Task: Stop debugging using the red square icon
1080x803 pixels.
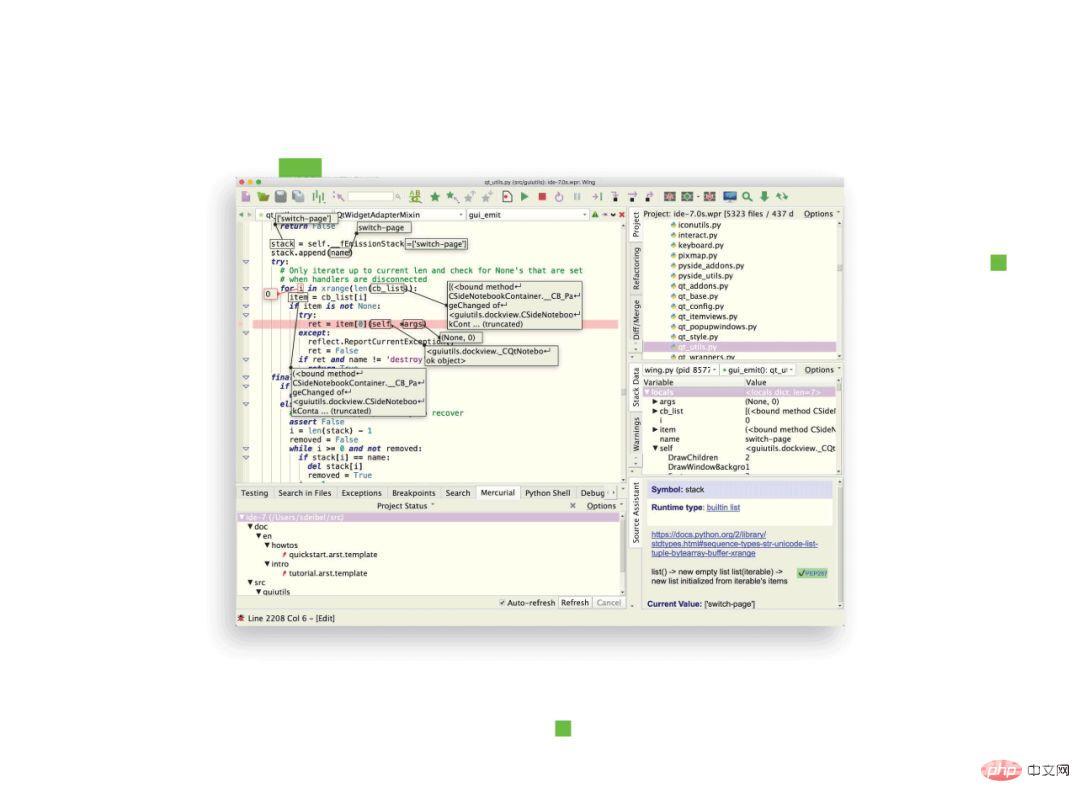Action: (543, 196)
